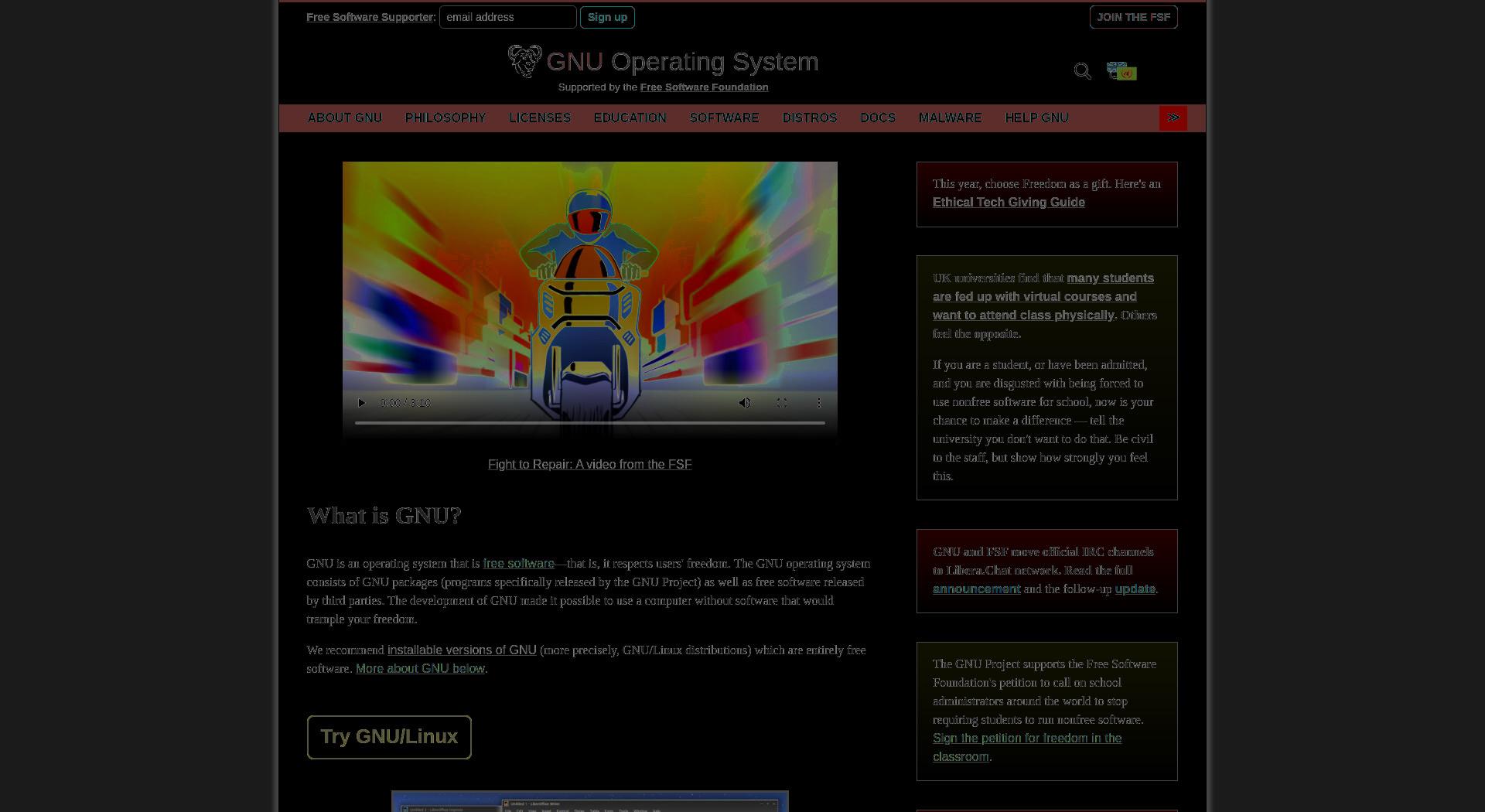Open the LICENSES menu item

point(540,118)
